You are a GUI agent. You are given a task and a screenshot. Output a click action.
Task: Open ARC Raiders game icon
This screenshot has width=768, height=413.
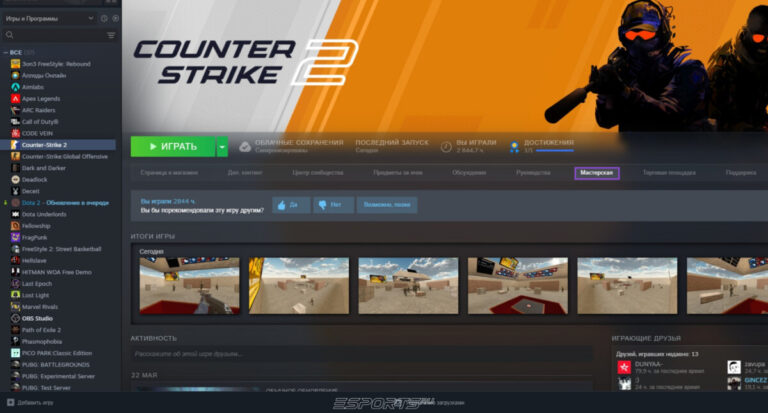point(15,110)
